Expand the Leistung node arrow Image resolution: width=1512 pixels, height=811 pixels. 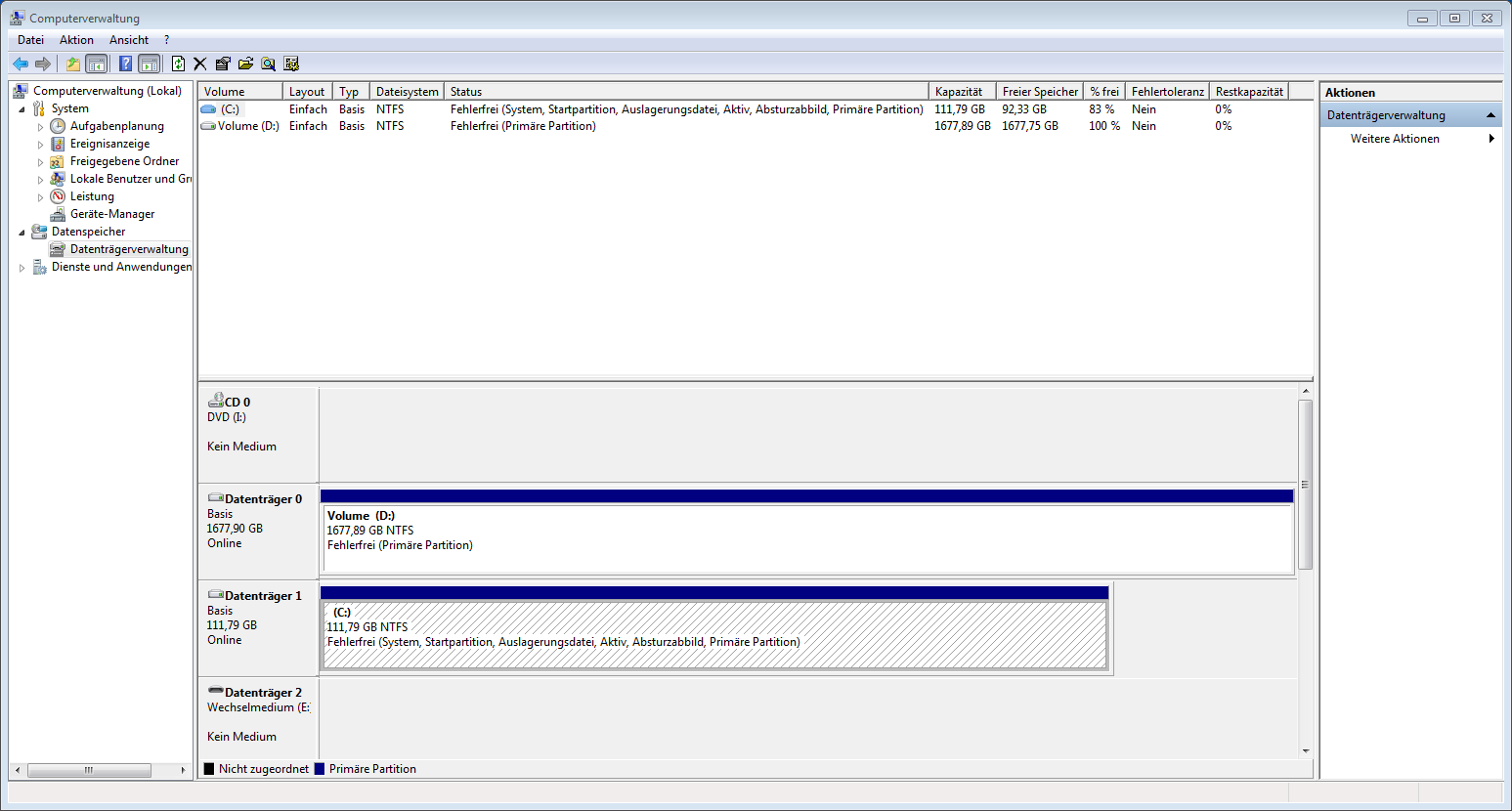point(40,197)
